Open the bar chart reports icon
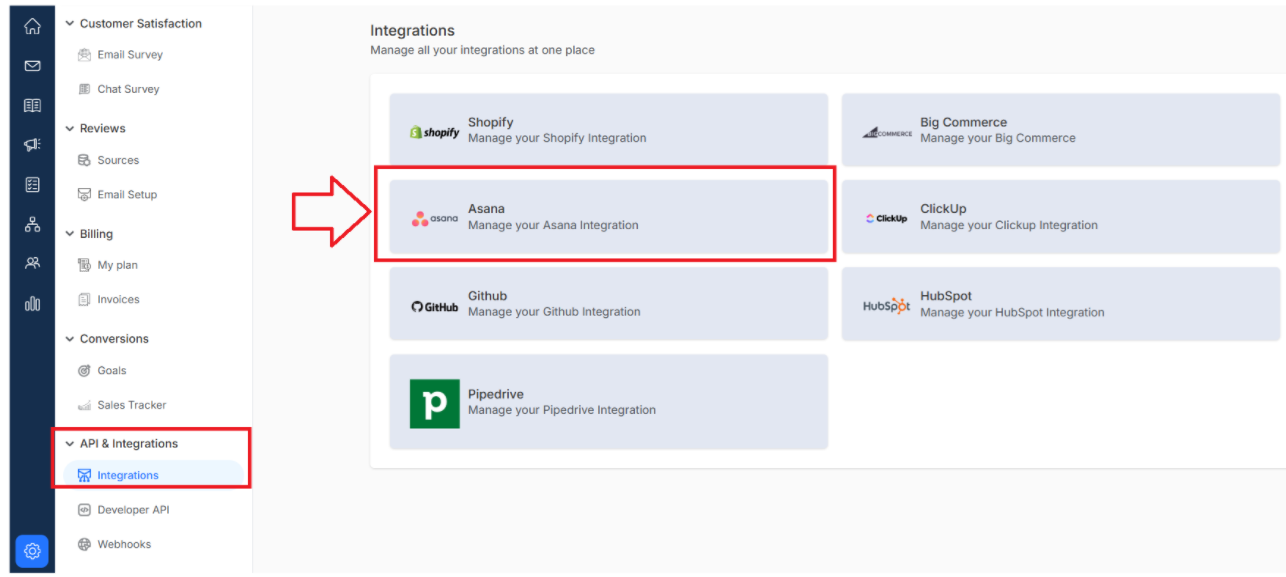Image resolution: width=1286 pixels, height=577 pixels. pos(32,303)
